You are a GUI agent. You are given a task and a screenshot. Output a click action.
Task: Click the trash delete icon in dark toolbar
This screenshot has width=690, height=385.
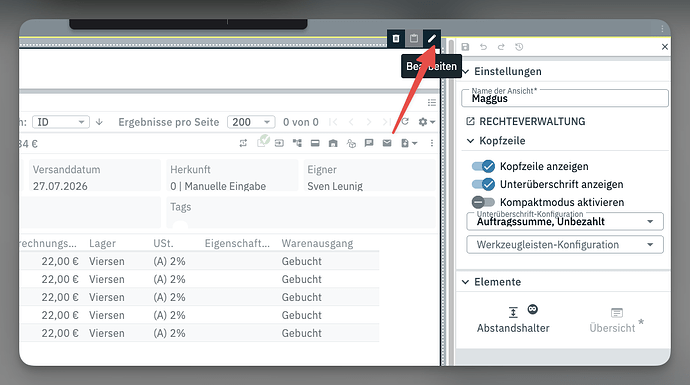pos(396,39)
